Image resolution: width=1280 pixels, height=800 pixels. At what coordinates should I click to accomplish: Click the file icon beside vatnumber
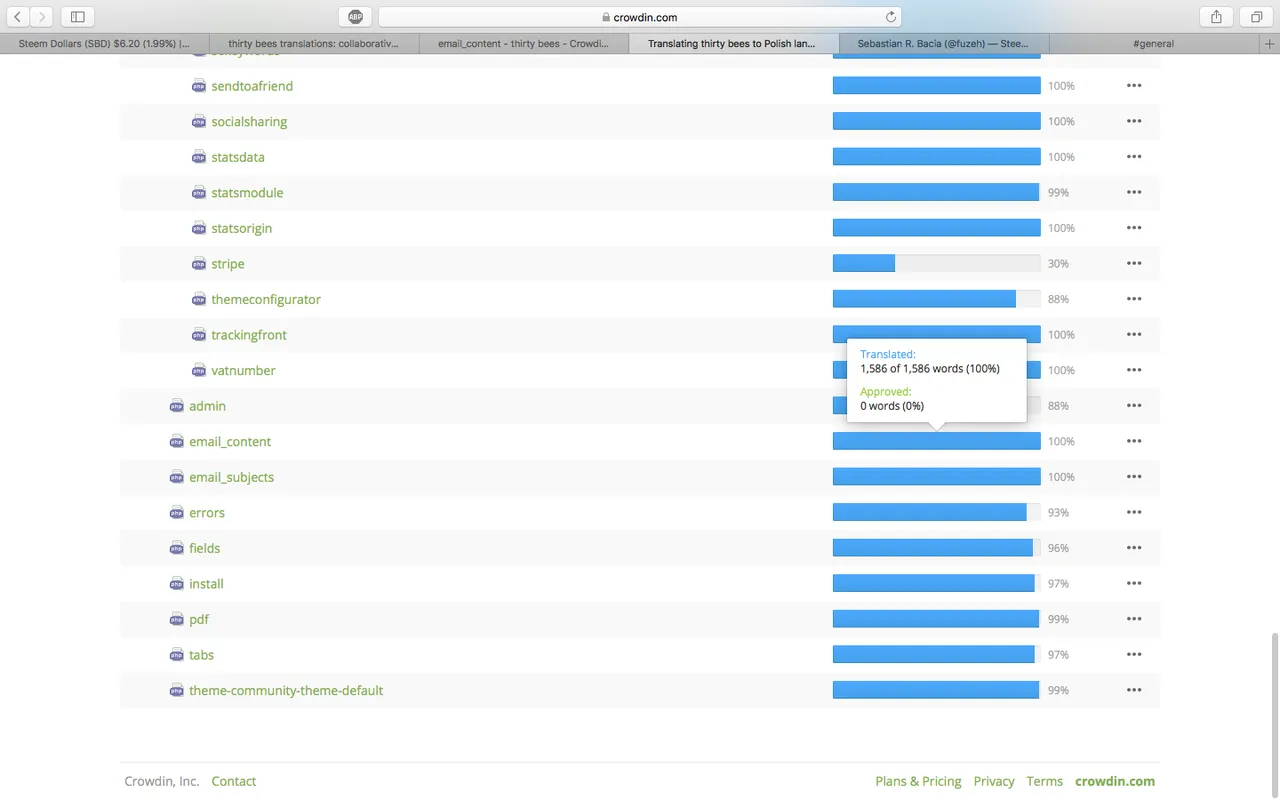pos(198,370)
